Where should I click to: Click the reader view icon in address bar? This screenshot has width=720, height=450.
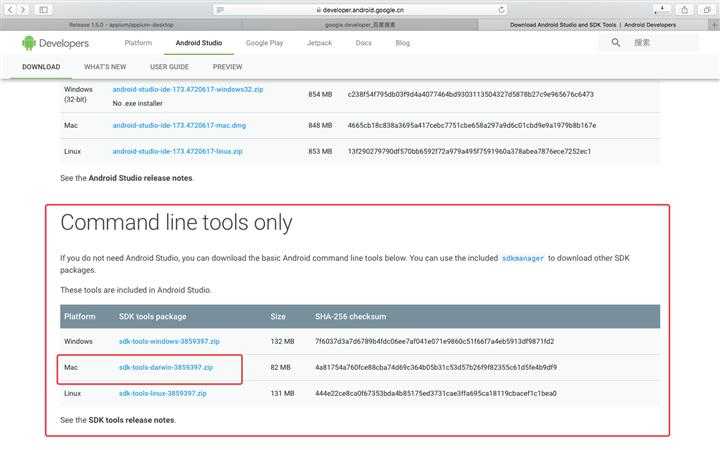[x=220, y=10]
